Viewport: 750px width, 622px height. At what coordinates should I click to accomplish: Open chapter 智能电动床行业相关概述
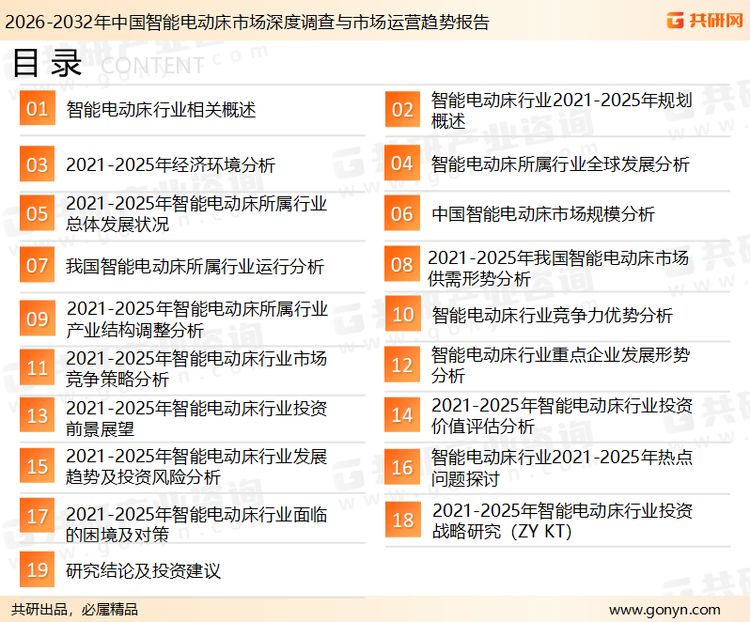[x=161, y=110]
